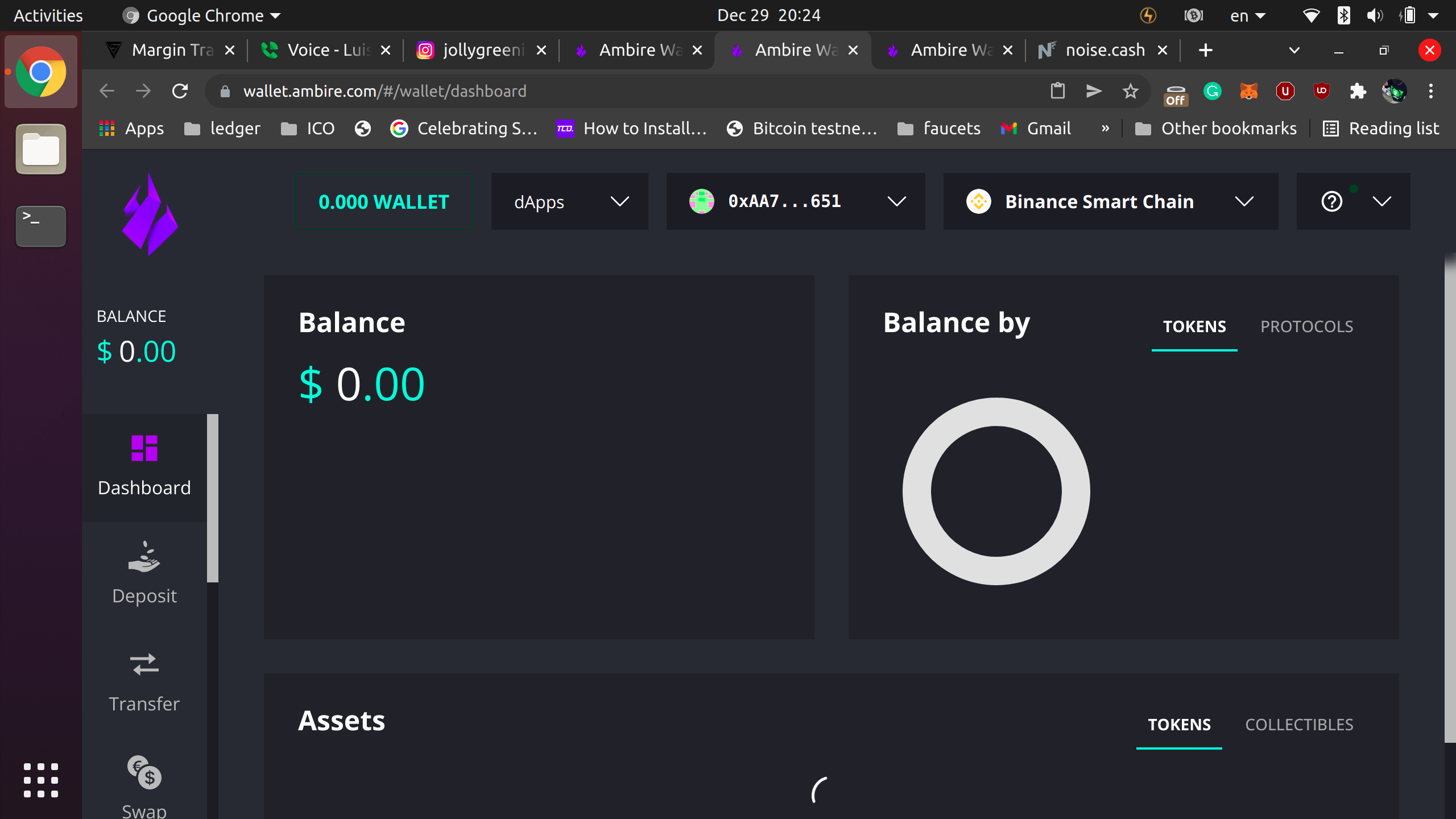The image size is (1456, 819).
Task: Click the Ambire purple flame logo
Action: pyautogui.click(x=150, y=214)
